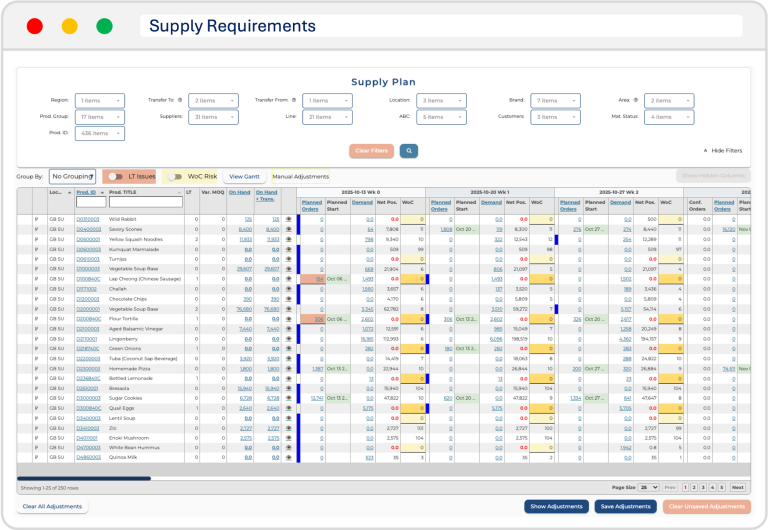This screenshot has width=768, height=530.
Task: Click the blue search icon button
Action: coord(409,151)
